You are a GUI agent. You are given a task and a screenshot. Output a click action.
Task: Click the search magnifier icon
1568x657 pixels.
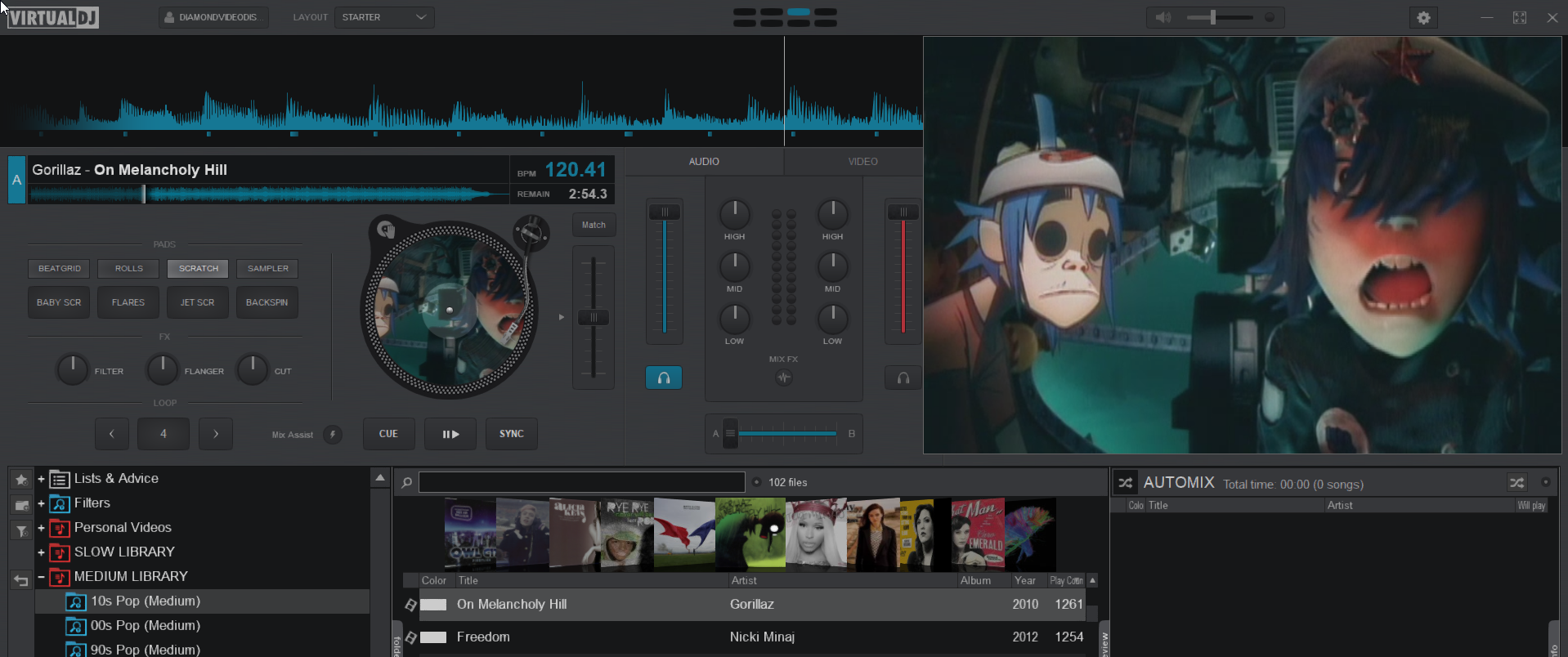(x=406, y=482)
